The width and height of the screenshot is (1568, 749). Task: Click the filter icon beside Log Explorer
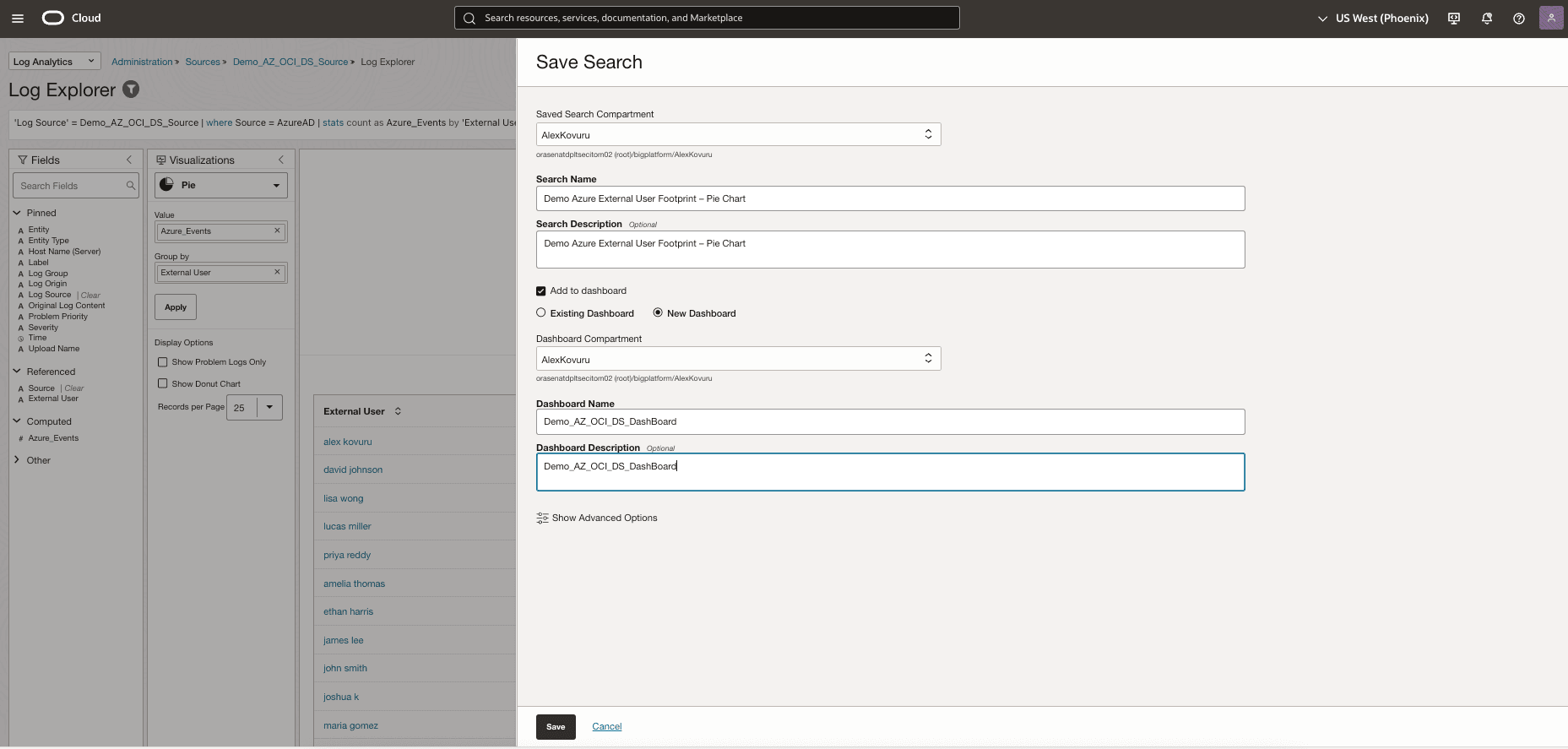point(131,90)
